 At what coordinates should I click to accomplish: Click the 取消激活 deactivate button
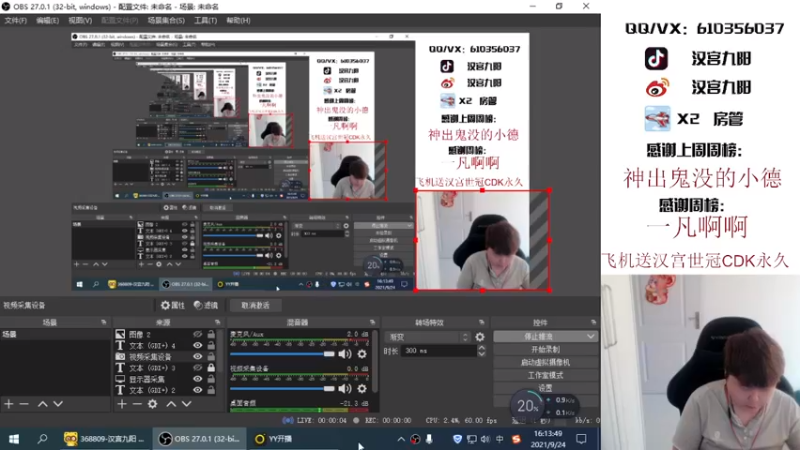[x=255, y=305]
